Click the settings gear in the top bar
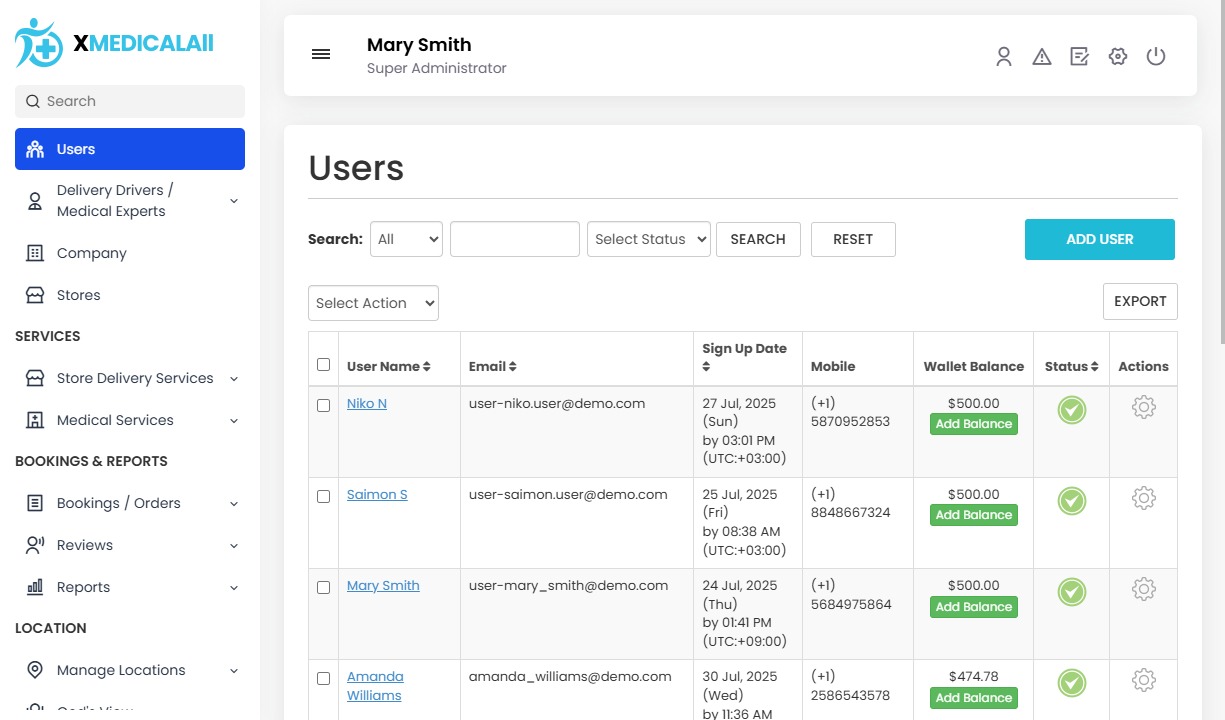This screenshot has width=1225, height=720. pyautogui.click(x=1117, y=56)
